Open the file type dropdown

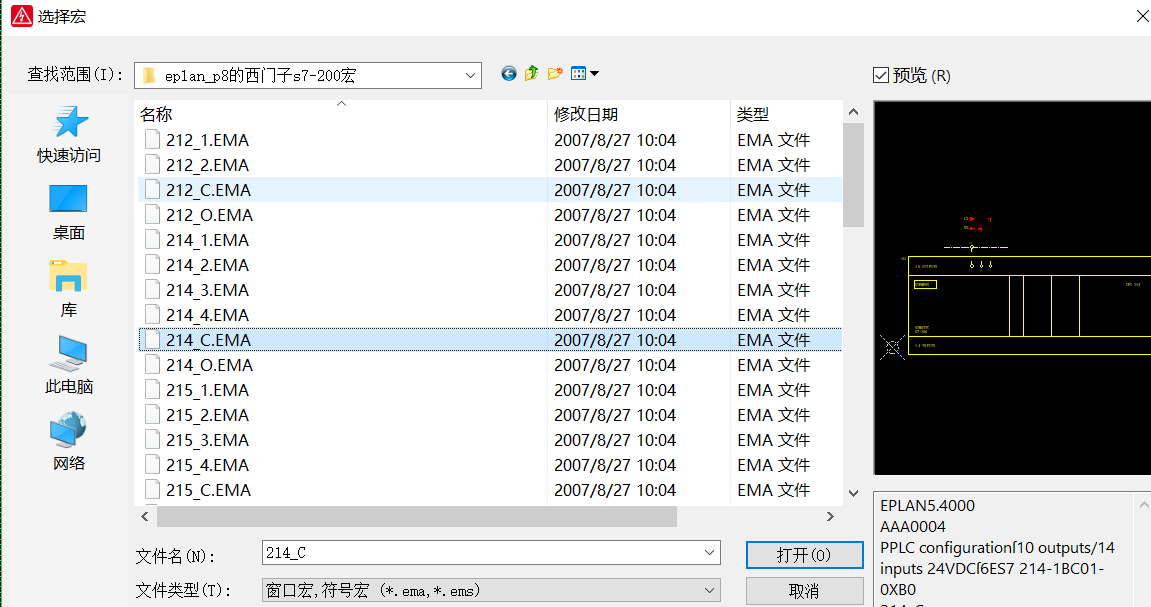(709, 590)
